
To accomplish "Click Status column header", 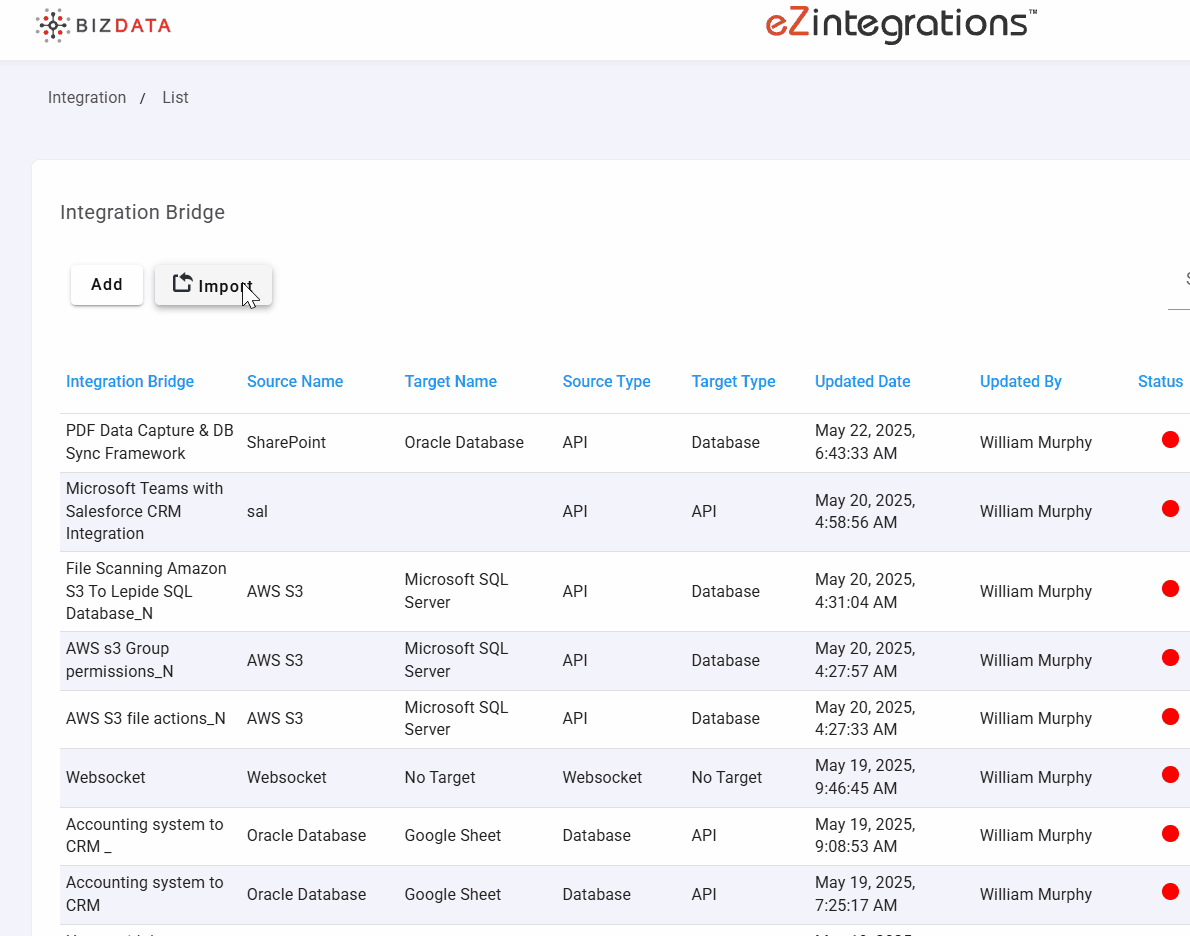I will (x=1160, y=382).
